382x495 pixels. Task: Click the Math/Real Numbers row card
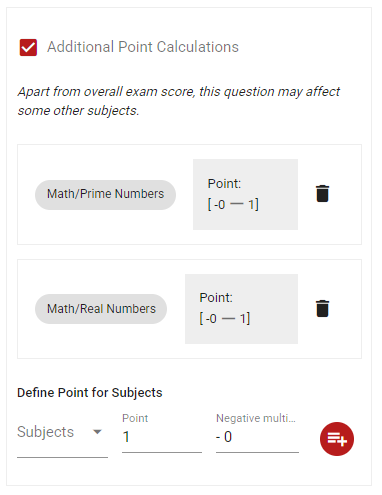189,309
